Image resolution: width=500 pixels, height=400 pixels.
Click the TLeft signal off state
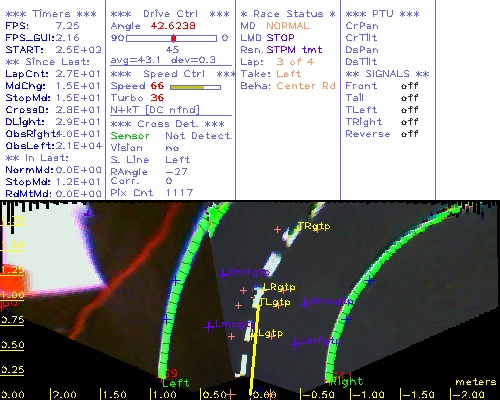pyautogui.click(x=410, y=110)
